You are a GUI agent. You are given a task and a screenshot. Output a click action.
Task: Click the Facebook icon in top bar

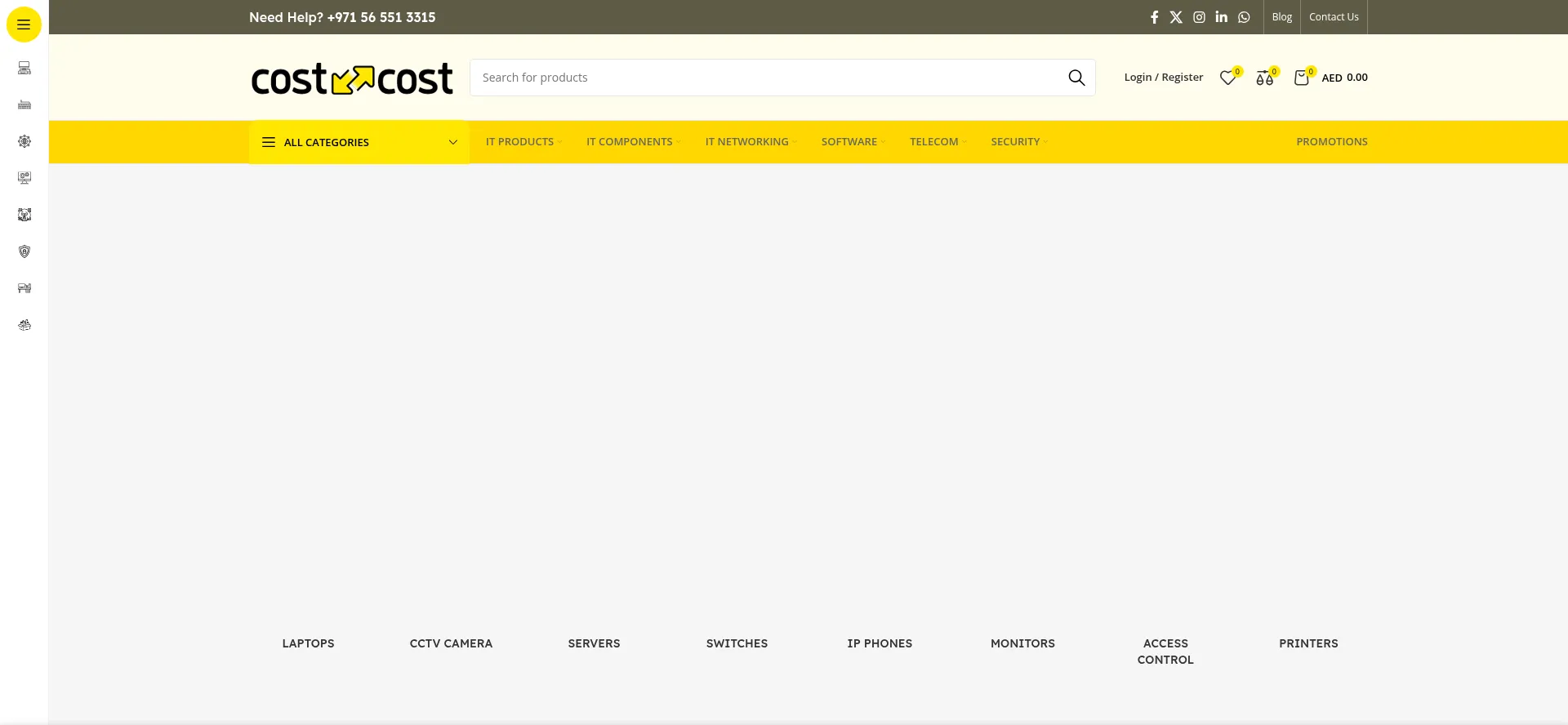1154,17
